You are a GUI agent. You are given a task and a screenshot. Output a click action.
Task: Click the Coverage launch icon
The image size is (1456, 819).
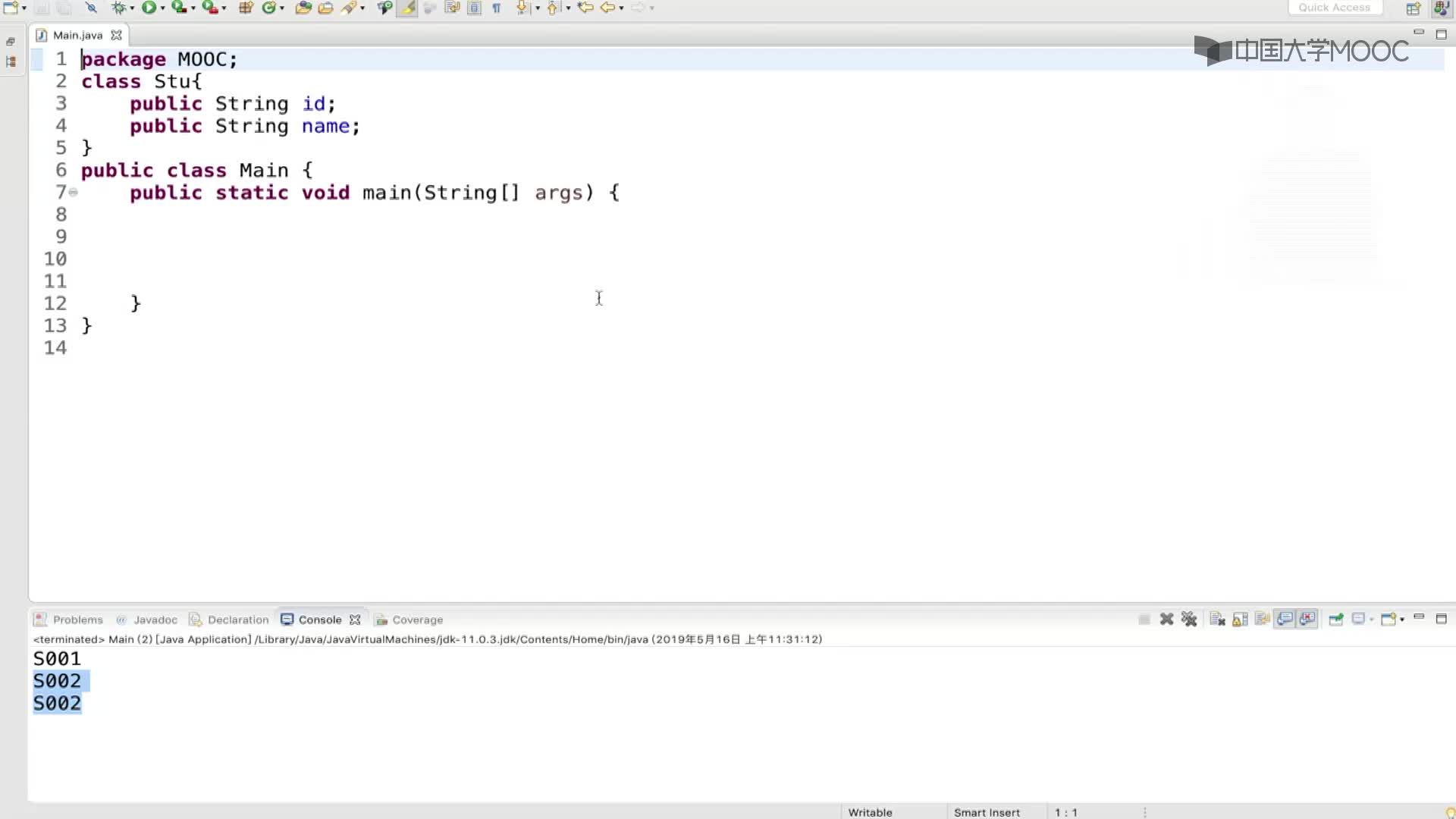179,8
